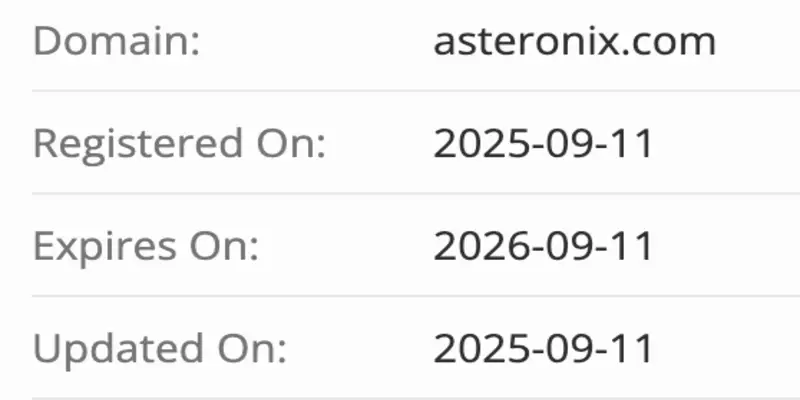Select the asteronix.com domain value

point(574,42)
